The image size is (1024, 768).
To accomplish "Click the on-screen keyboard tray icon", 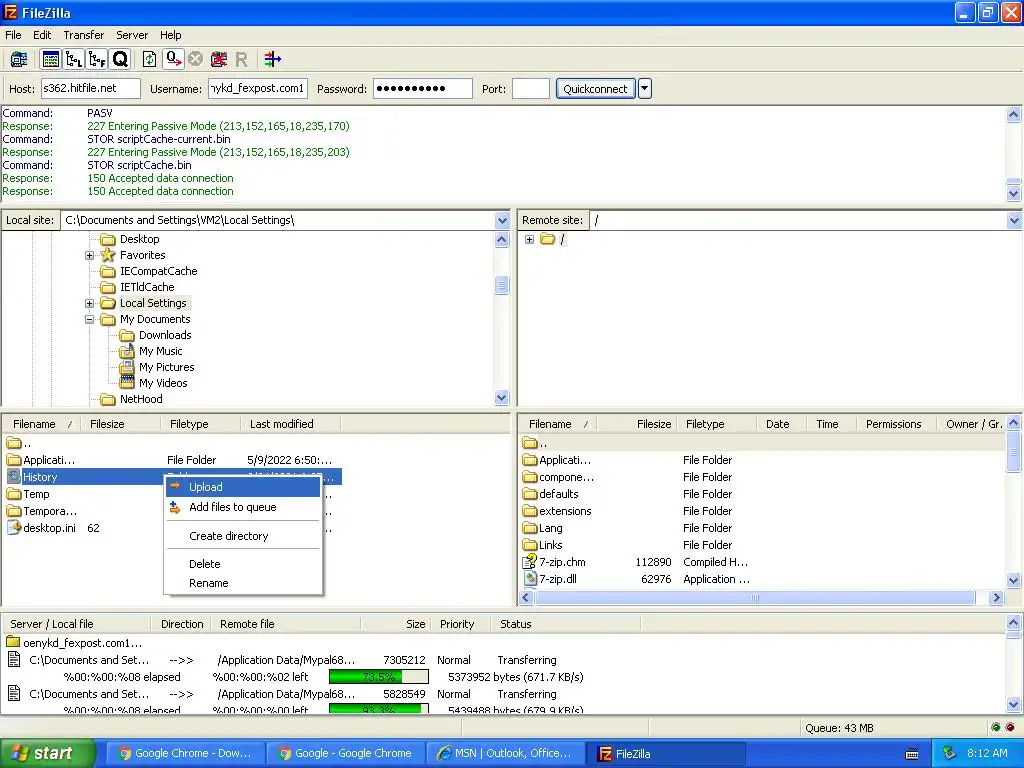I will pyautogui.click(x=912, y=754).
